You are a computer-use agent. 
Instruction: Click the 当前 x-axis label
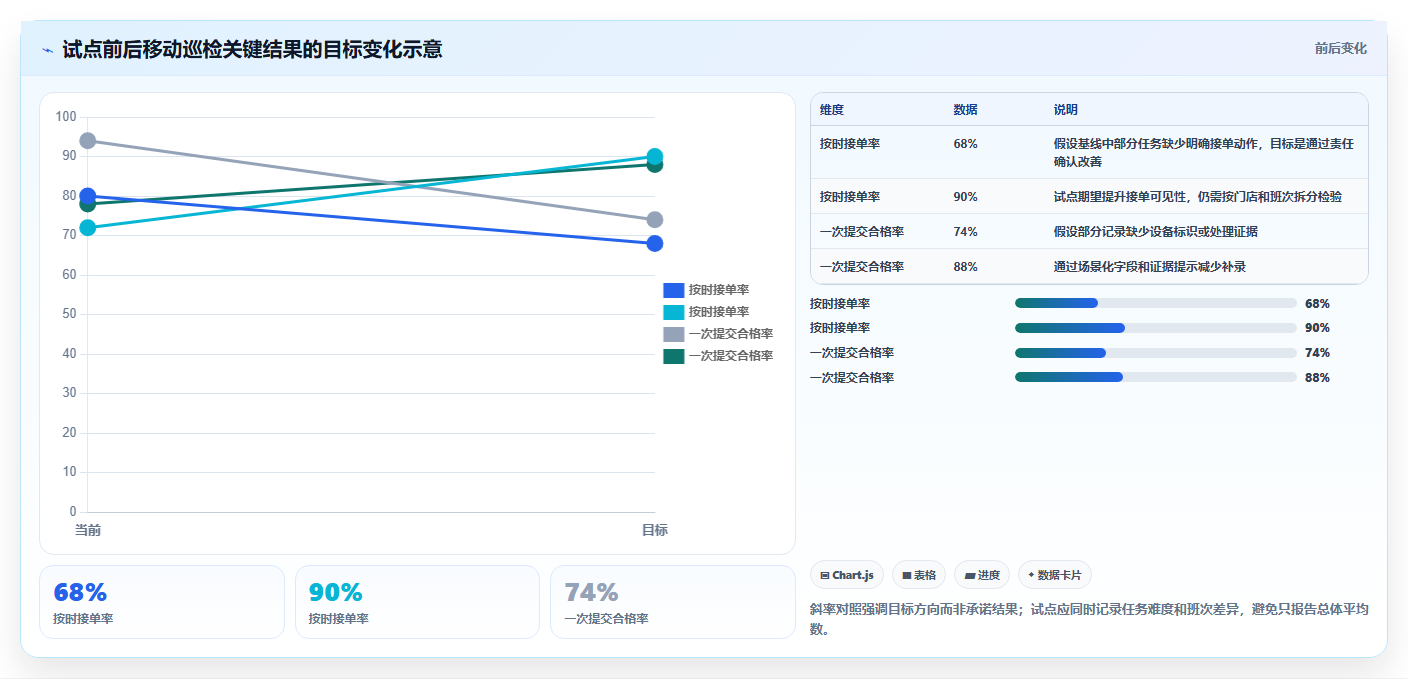click(88, 530)
